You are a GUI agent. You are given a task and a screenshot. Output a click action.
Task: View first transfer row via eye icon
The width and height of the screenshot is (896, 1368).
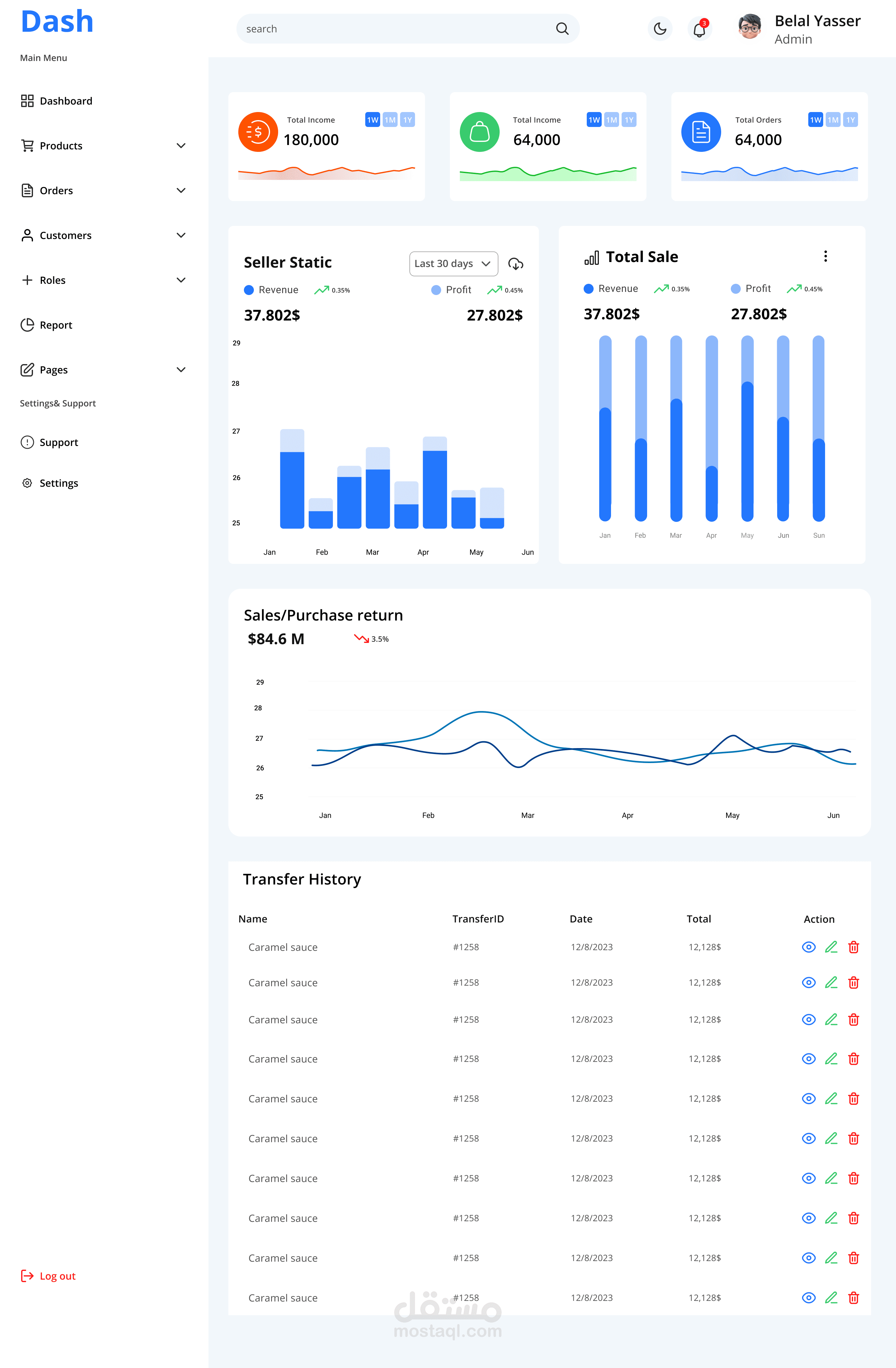(809, 947)
